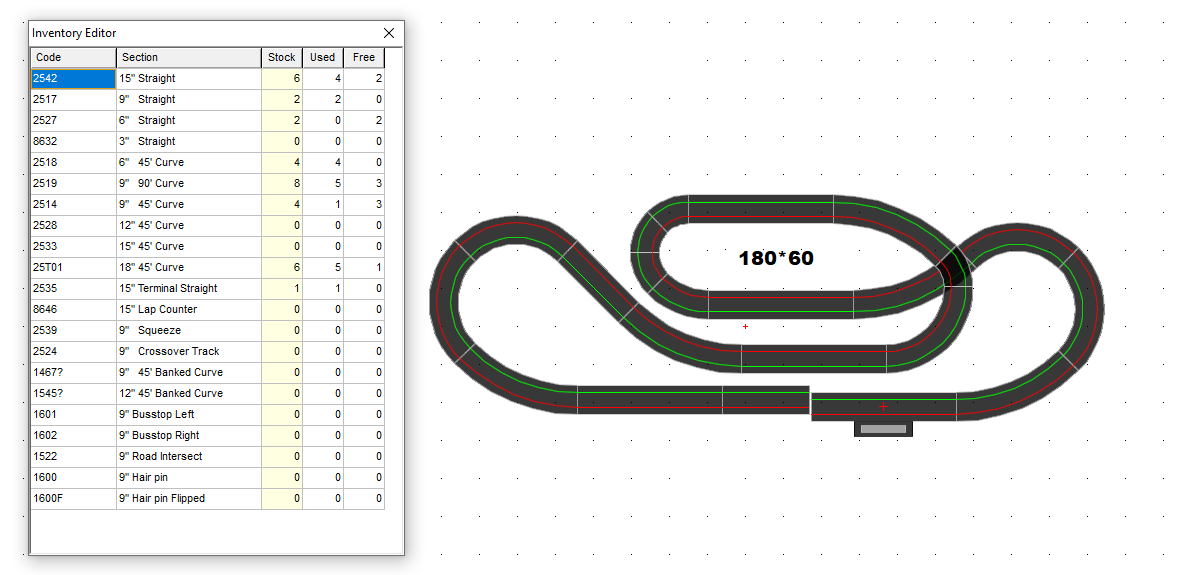The width and height of the screenshot is (1182, 575).
Task: Select the 9" 45' Banked Curve section
Action: tap(189, 372)
